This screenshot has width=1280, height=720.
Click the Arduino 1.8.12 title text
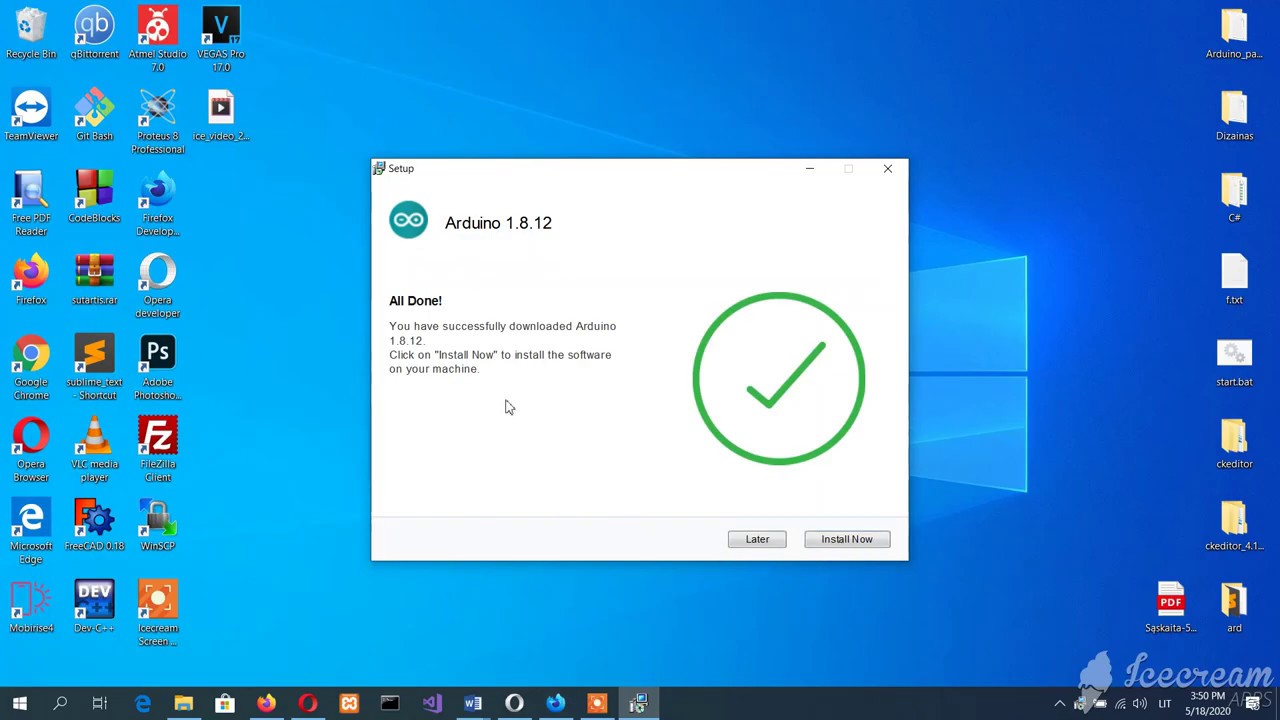tap(498, 223)
